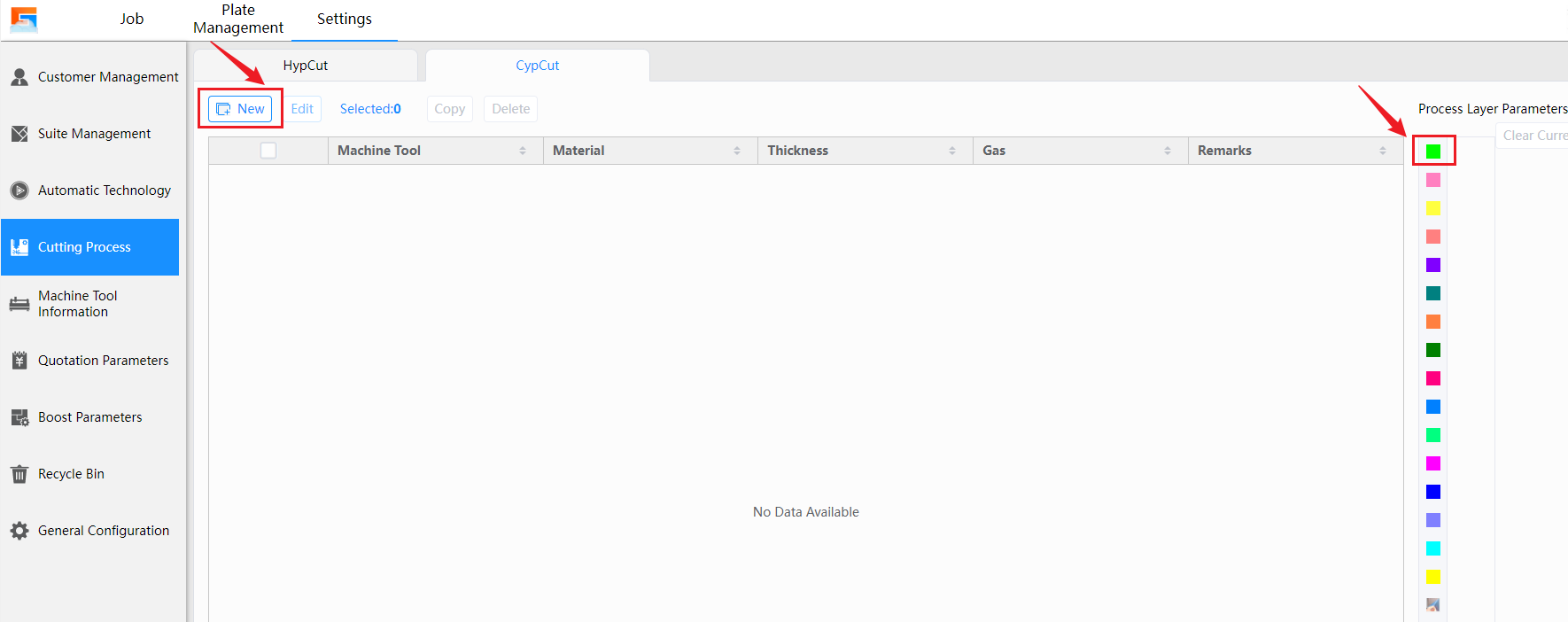Select the spring green layer swatch
This screenshot has width=1568, height=622.
(x=1433, y=435)
